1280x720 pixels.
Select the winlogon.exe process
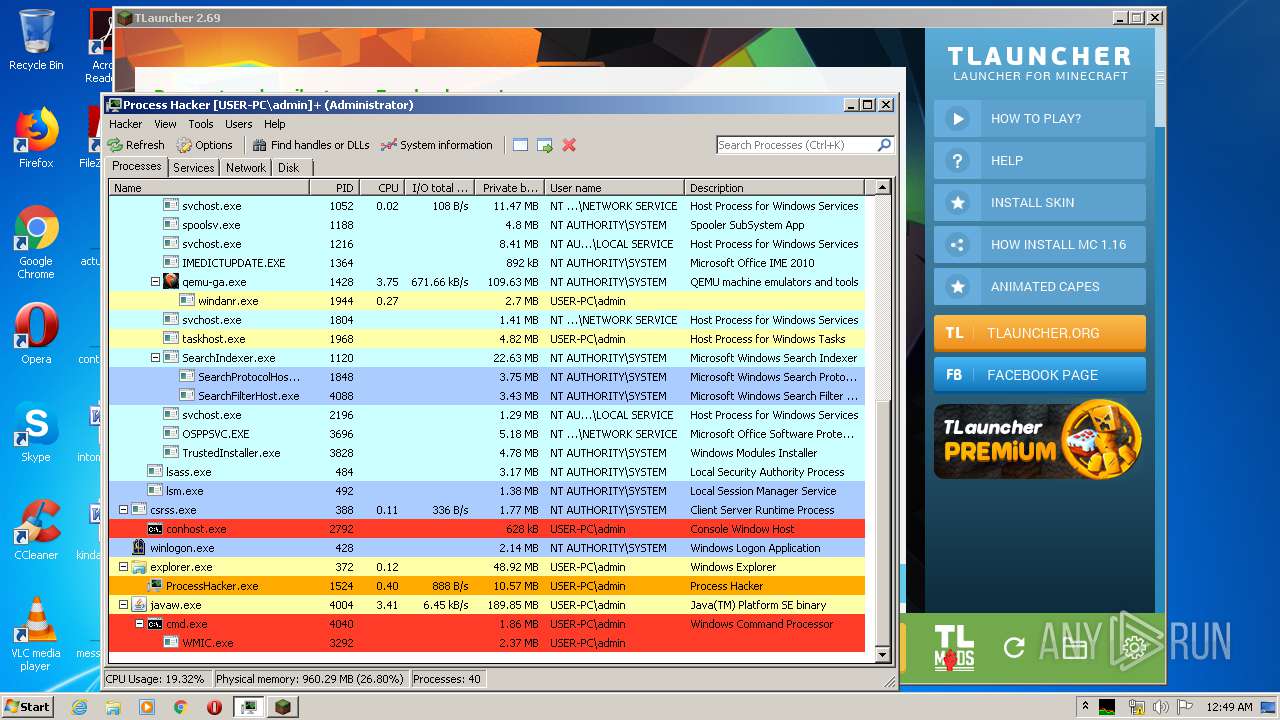tap(486, 548)
